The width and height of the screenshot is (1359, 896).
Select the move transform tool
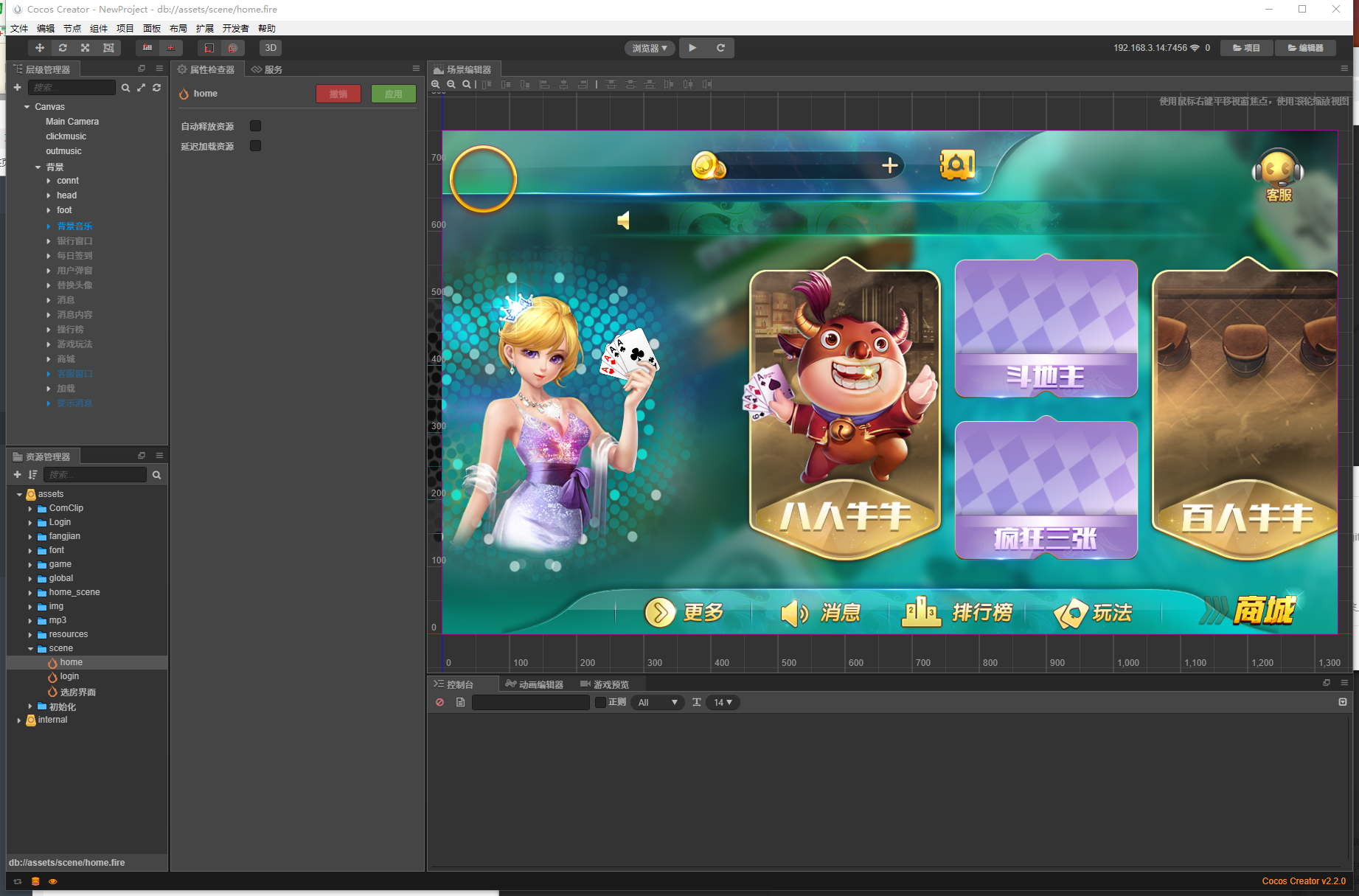[40, 48]
